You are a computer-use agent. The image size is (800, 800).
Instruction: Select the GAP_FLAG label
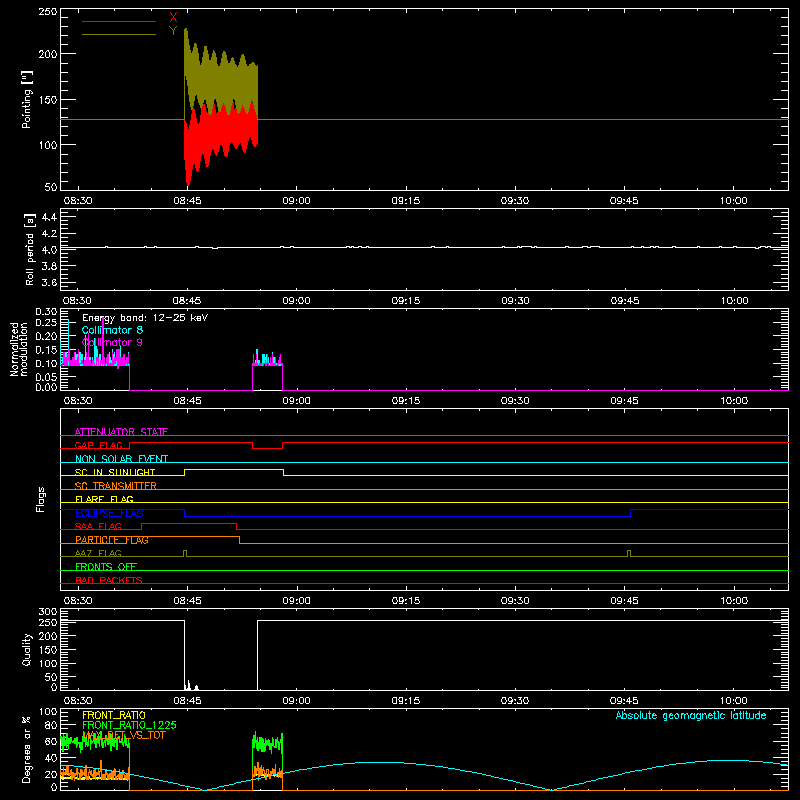[98, 445]
